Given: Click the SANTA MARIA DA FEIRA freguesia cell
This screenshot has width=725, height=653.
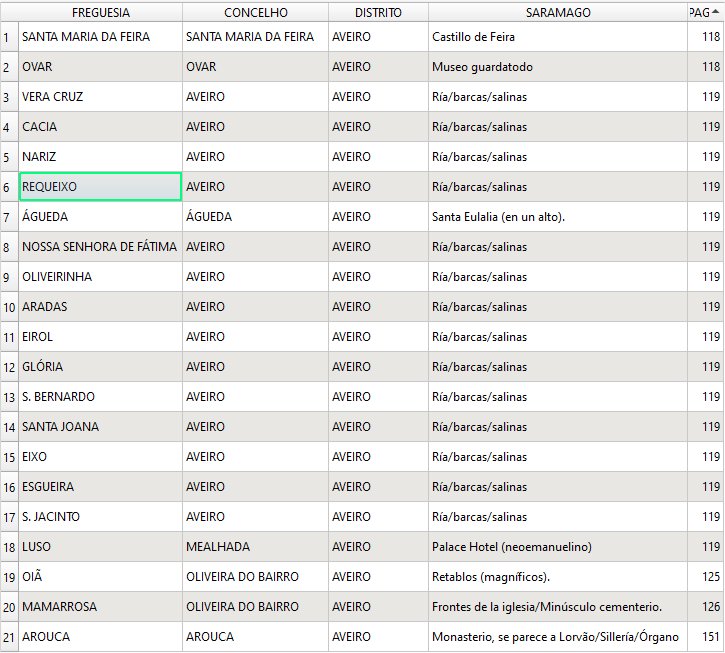Looking at the screenshot, I should [x=100, y=37].
